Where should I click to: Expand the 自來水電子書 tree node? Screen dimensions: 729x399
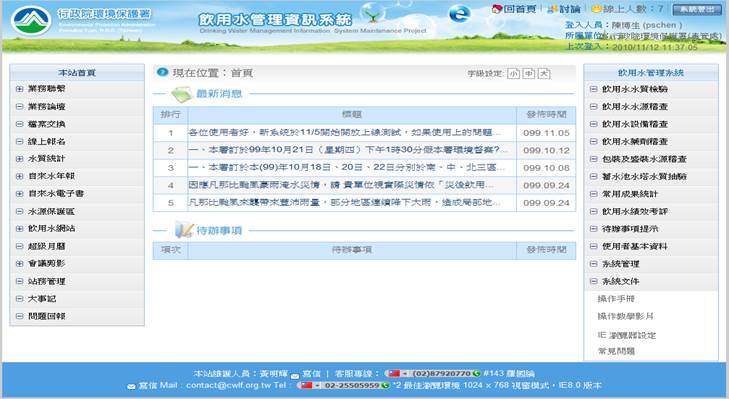pos(20,193)
